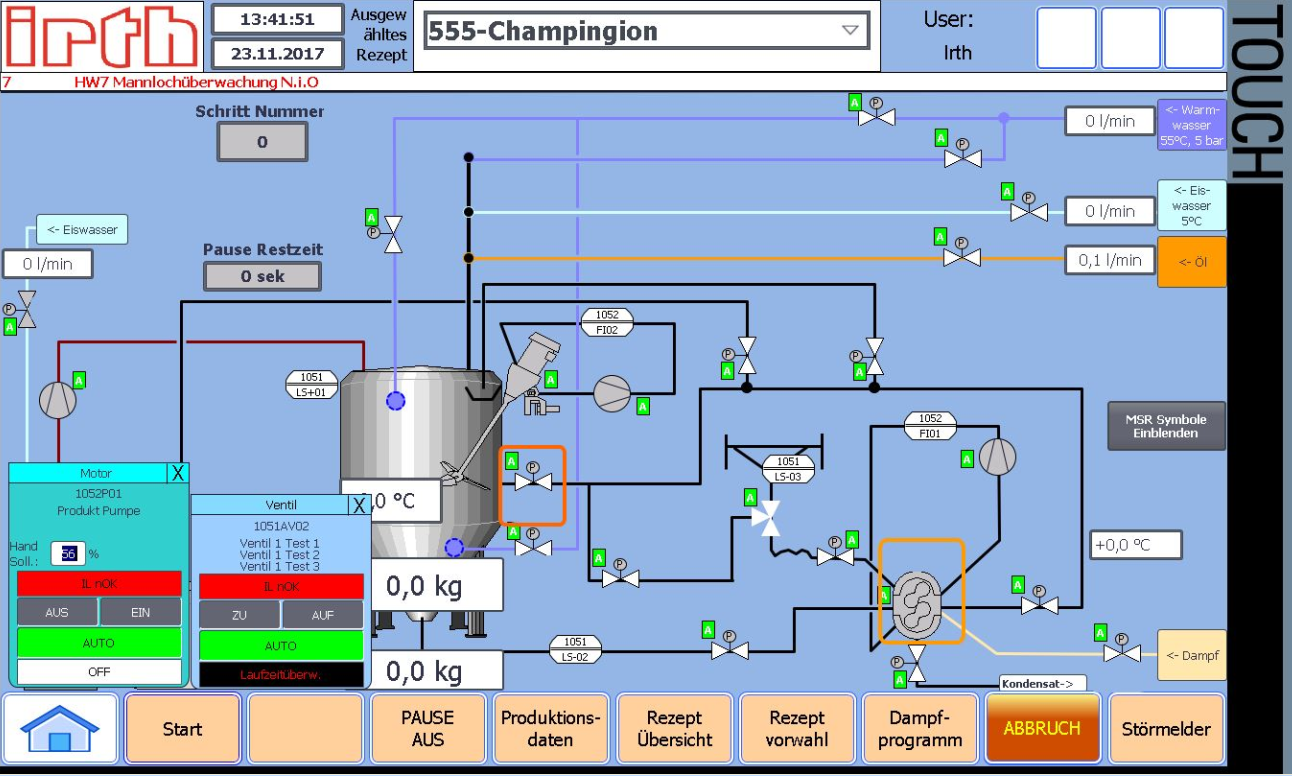Click the OFF status in the Motor panel
1292x776 pixels.
pyautogui.click(x=99, y=672)
